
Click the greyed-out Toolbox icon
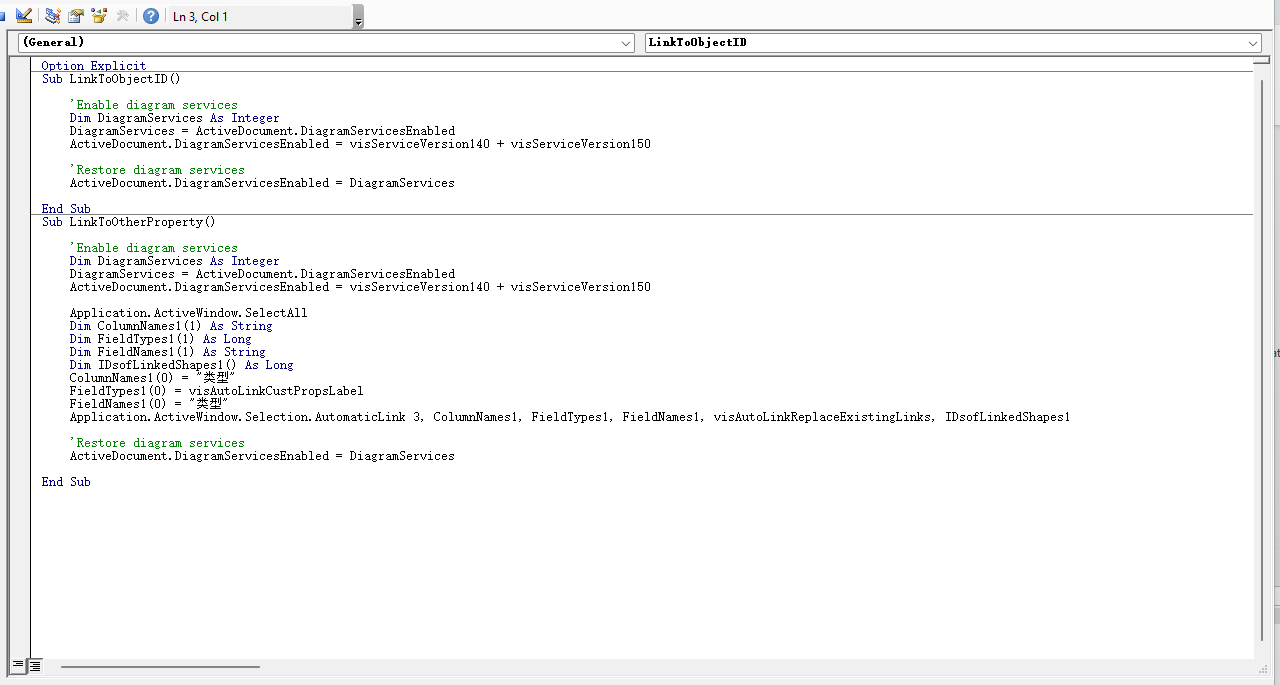click(122, 16)
